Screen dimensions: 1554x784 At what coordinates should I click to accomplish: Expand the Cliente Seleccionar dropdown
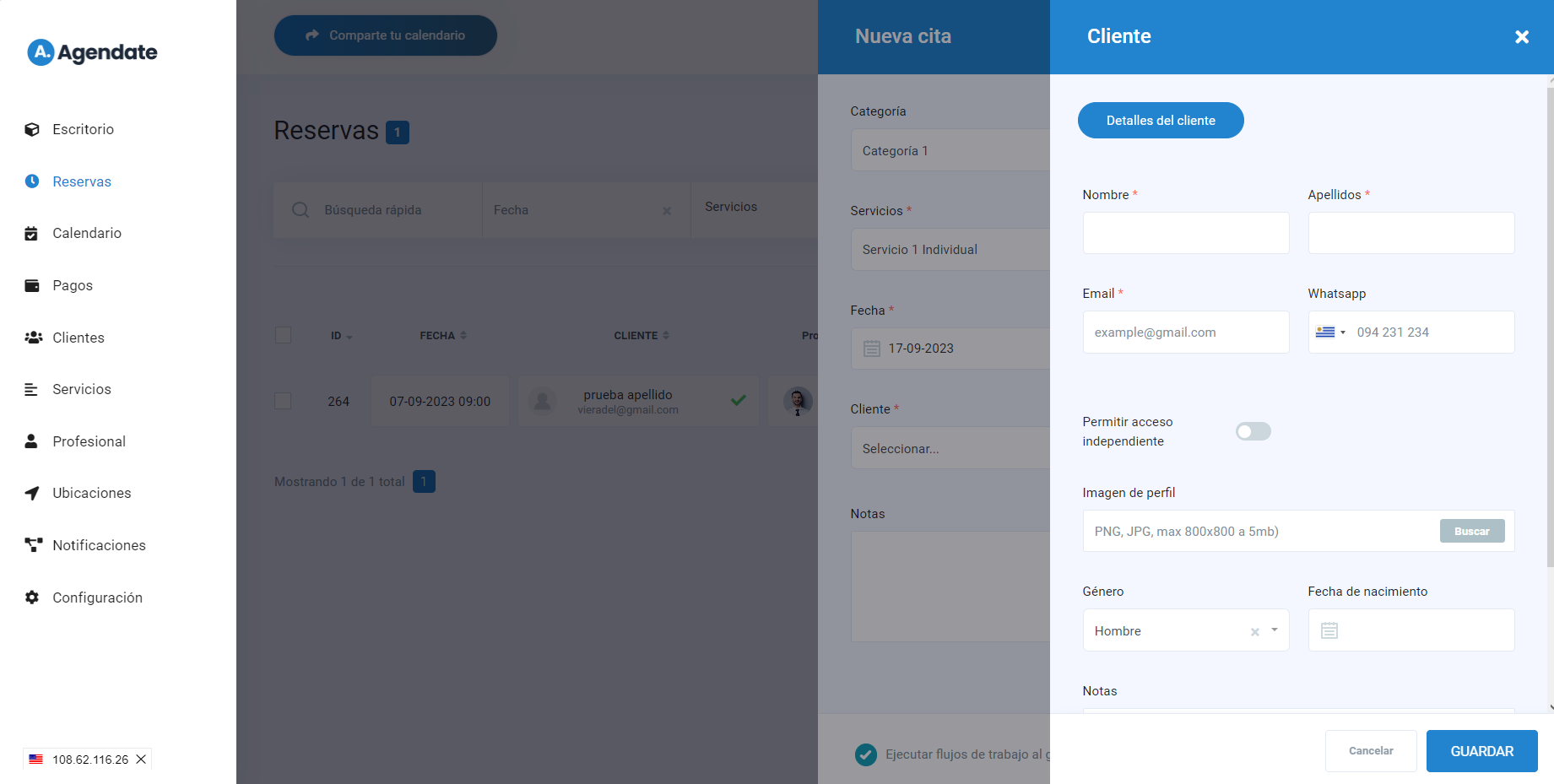[950, 448]
